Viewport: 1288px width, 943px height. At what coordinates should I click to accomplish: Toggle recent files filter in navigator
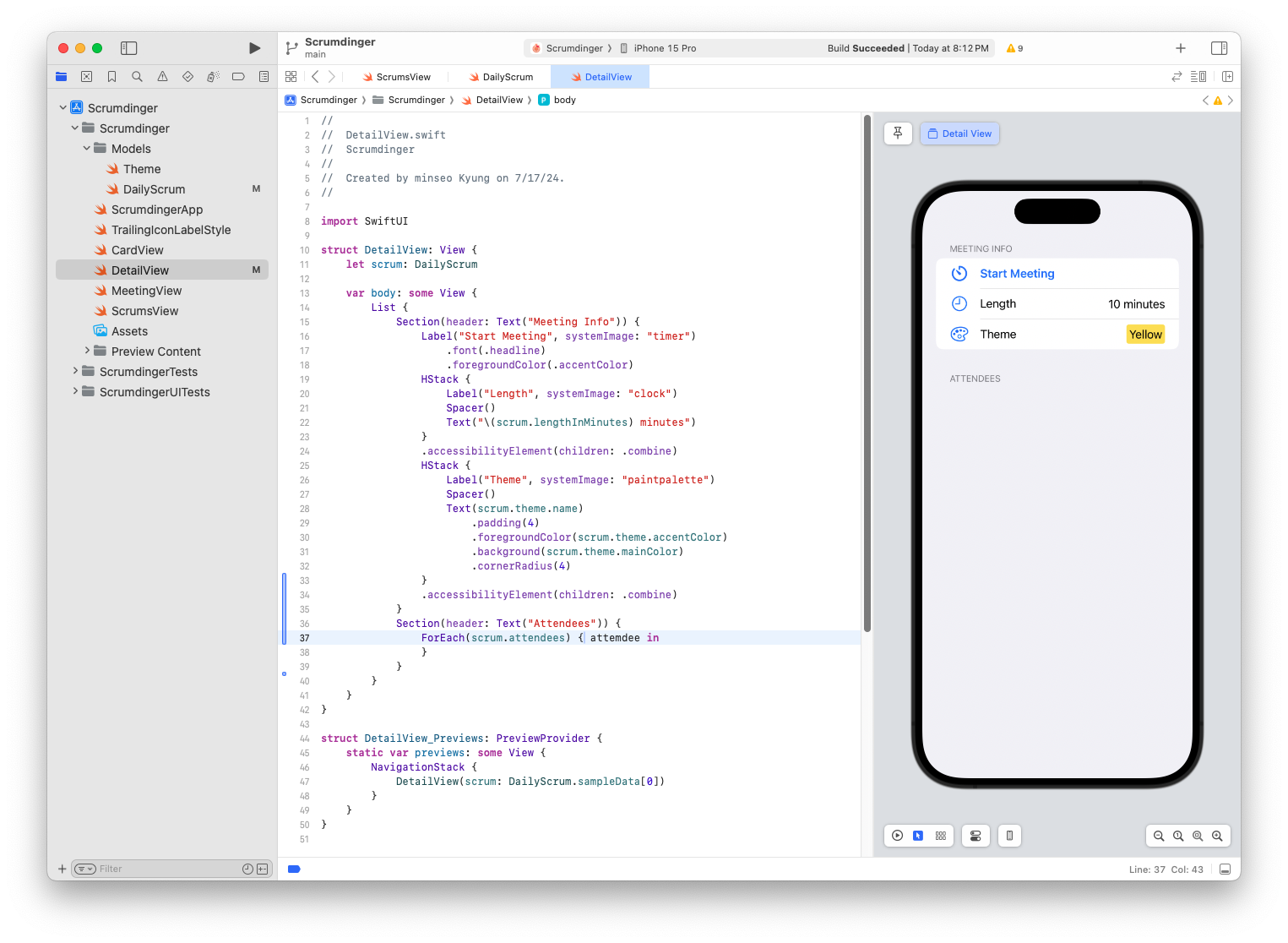click(x=247, y=869)
